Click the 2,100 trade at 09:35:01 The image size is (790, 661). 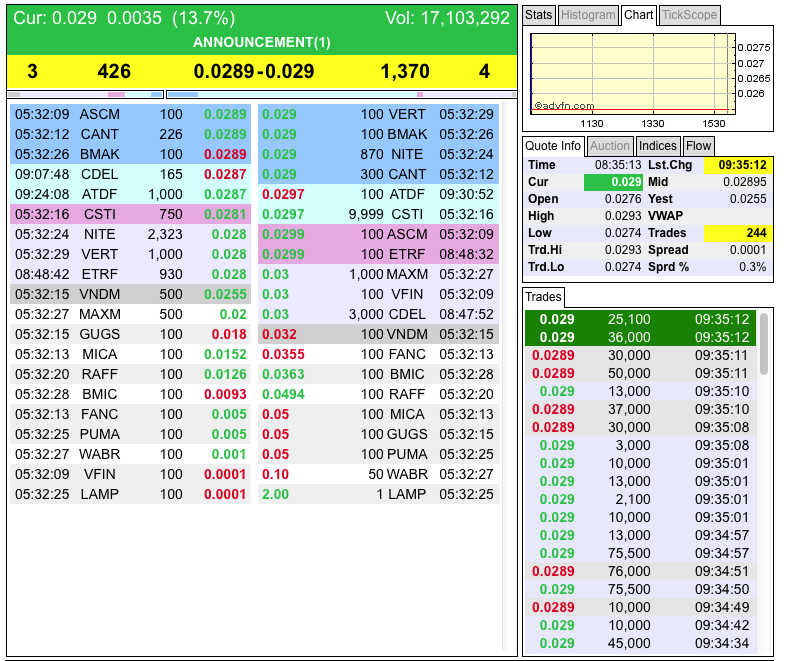click(640, 499)
